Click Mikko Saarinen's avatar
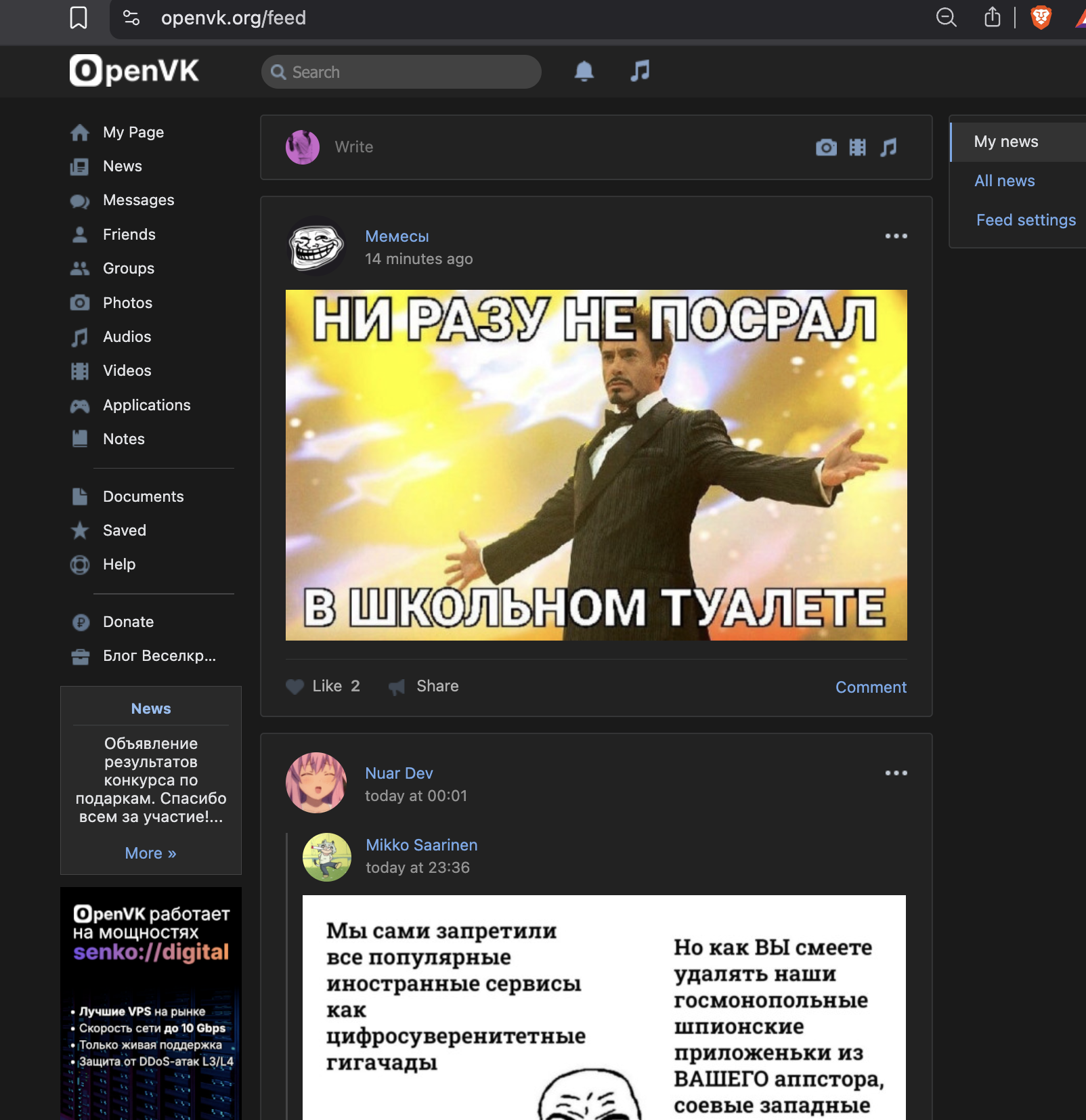Viewport: 1086px width, 1120px height. (x=327, y=857)
